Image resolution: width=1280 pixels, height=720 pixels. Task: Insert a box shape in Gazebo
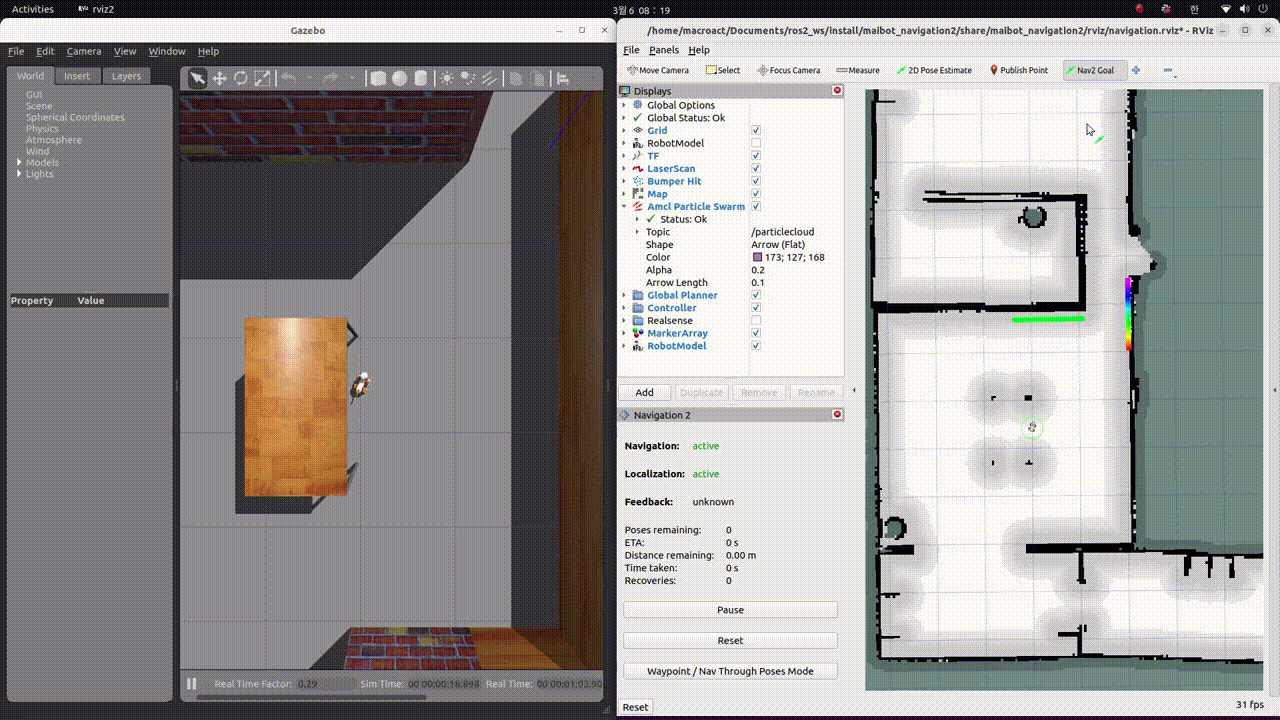[378, 78]
